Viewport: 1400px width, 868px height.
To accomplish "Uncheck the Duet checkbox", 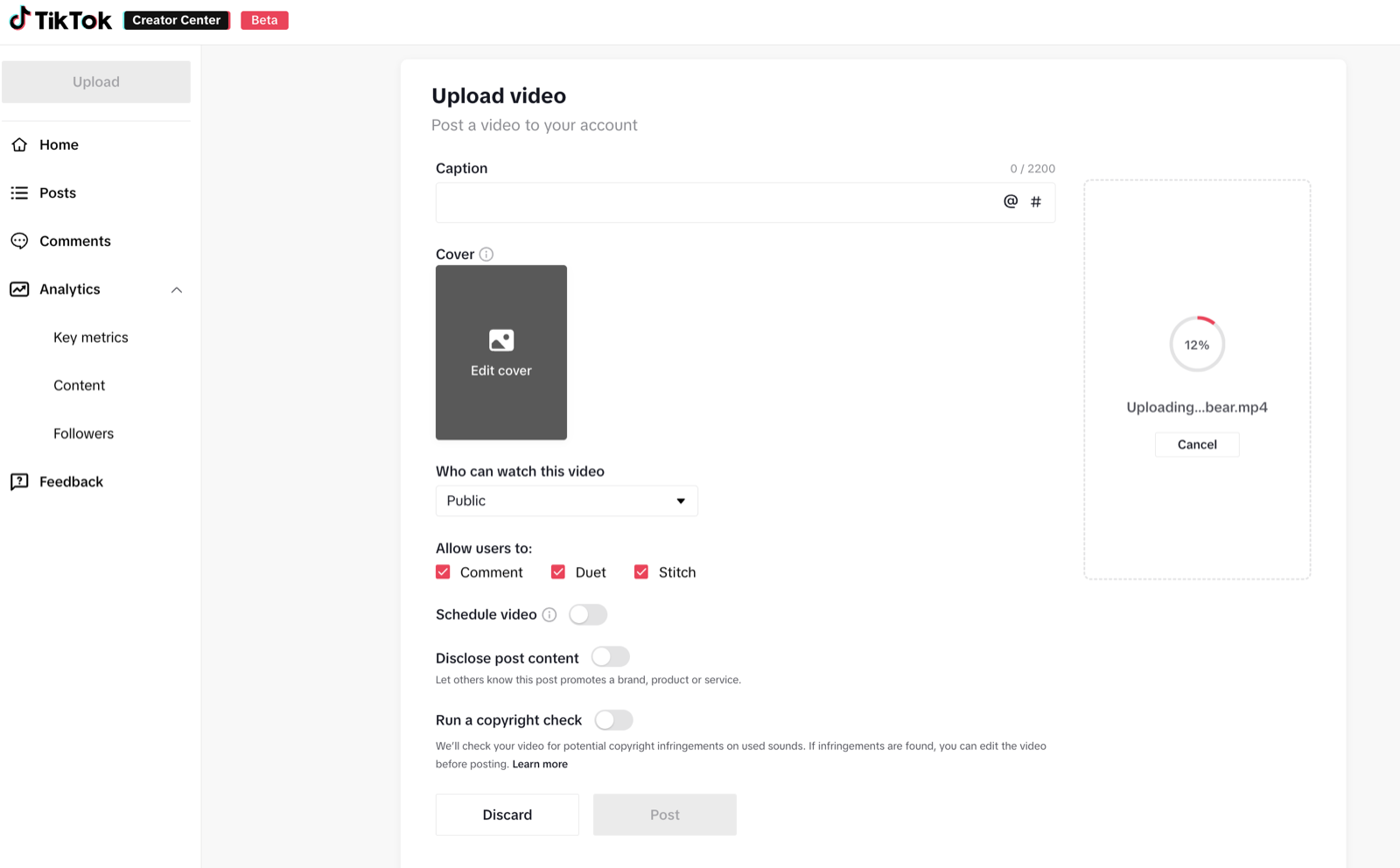I will pyautogui.click(x=558, y=572).
